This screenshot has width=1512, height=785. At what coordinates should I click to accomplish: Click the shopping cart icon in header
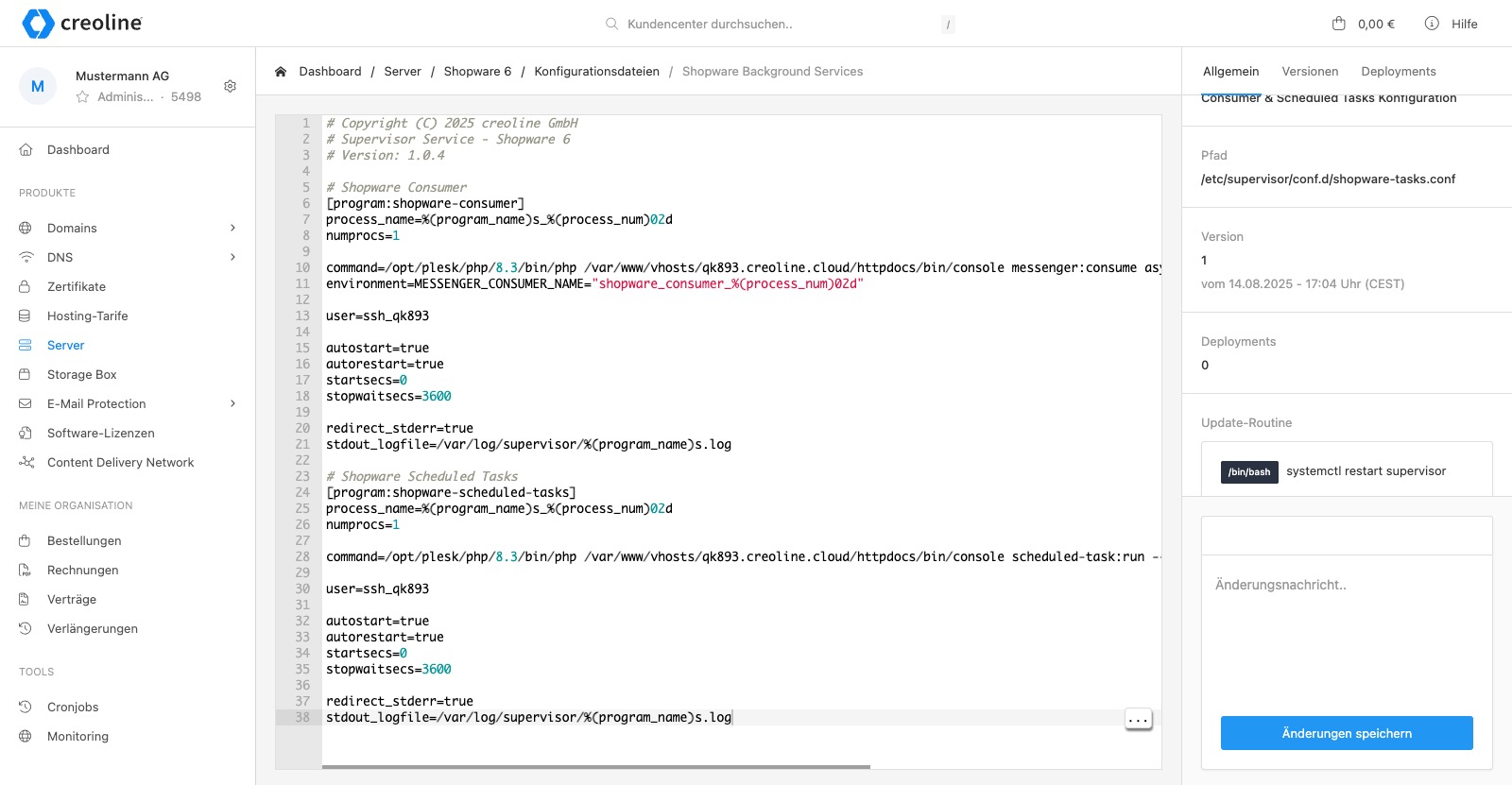tap(1338, 24)
